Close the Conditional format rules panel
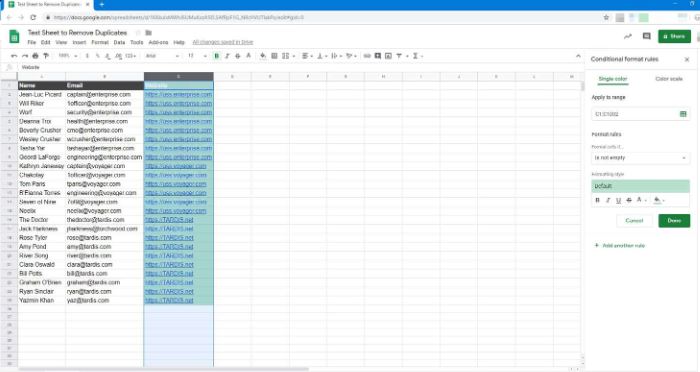The width and height of the screenshot is (700, 372). coord(687,59)
